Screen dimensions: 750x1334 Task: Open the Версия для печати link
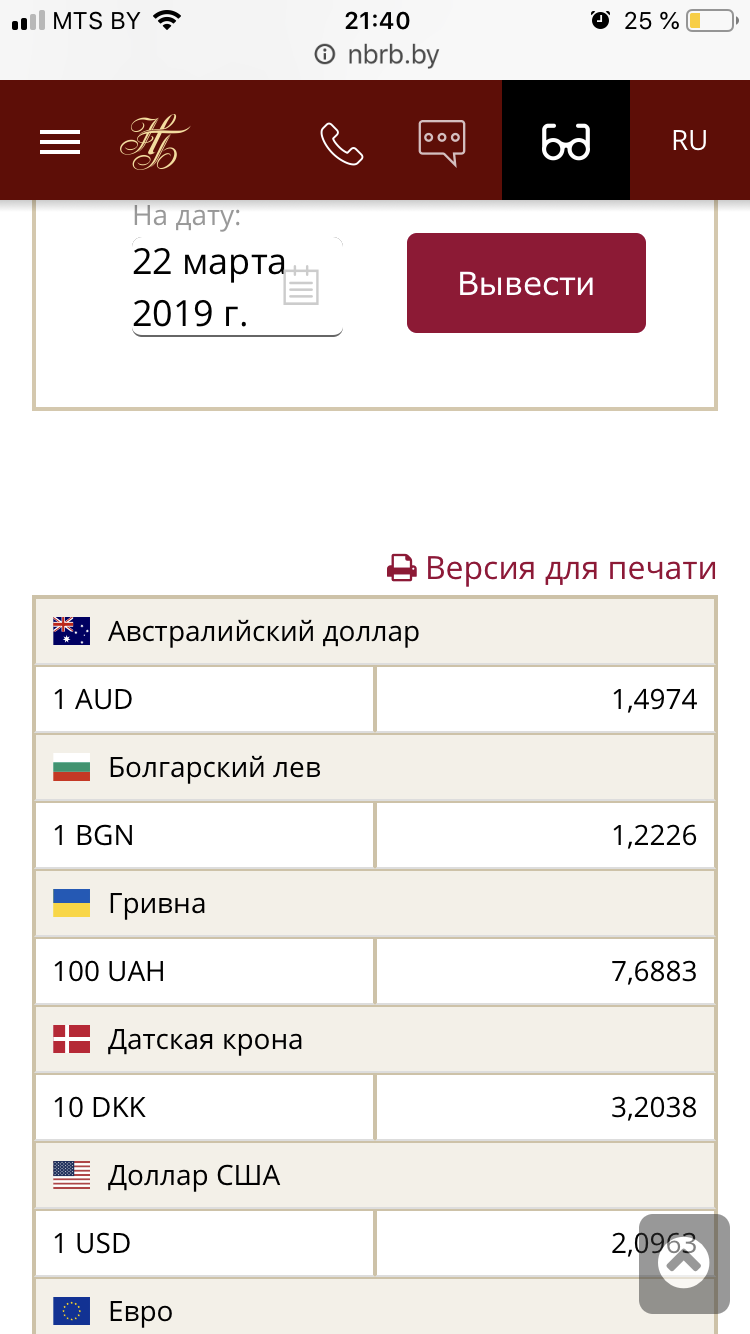[x=571, y=568]
